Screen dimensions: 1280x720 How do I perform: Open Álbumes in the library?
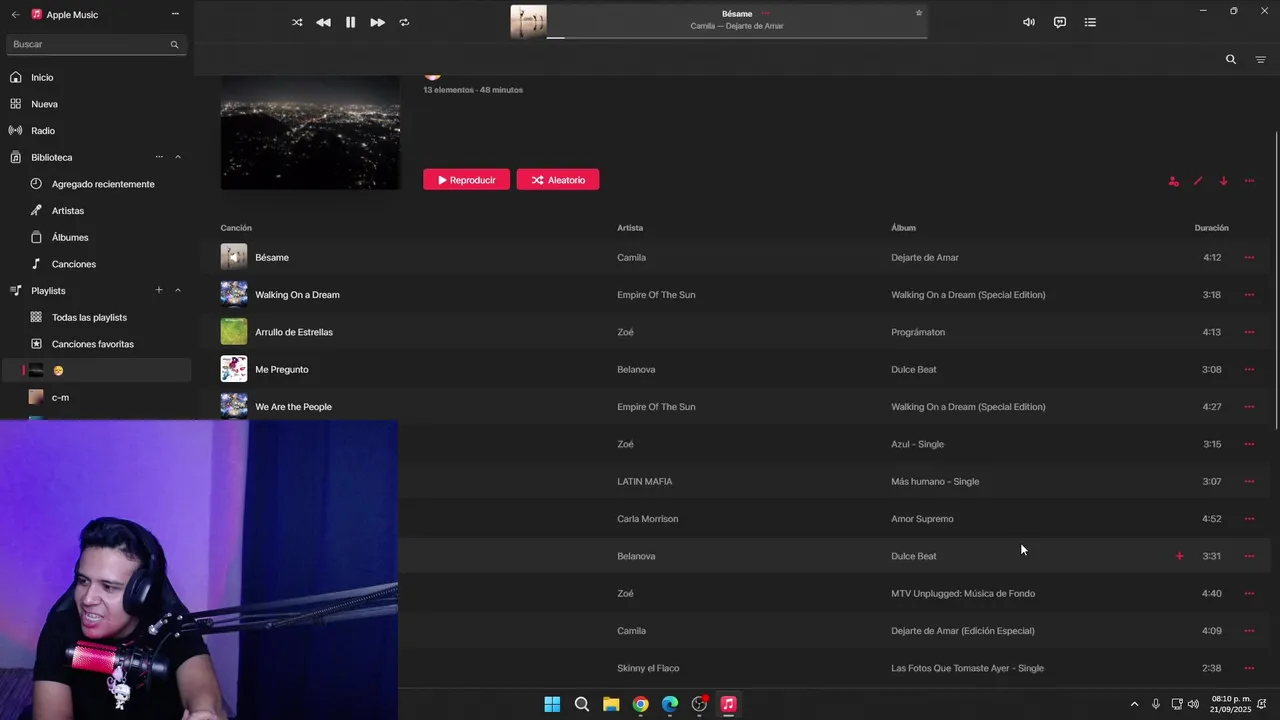[x=70, y=237]
